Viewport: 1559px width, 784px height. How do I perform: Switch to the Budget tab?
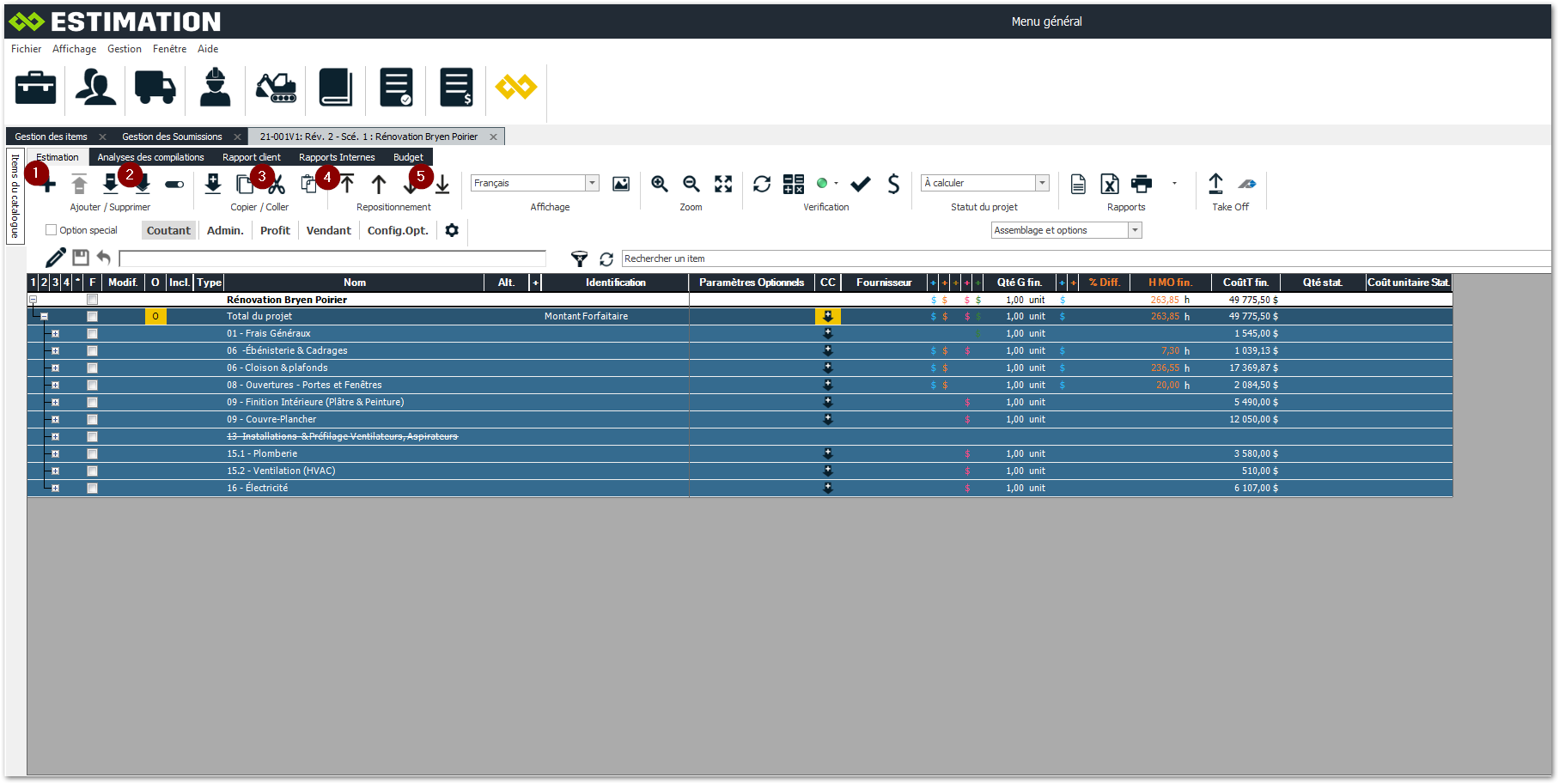point(408,157)
